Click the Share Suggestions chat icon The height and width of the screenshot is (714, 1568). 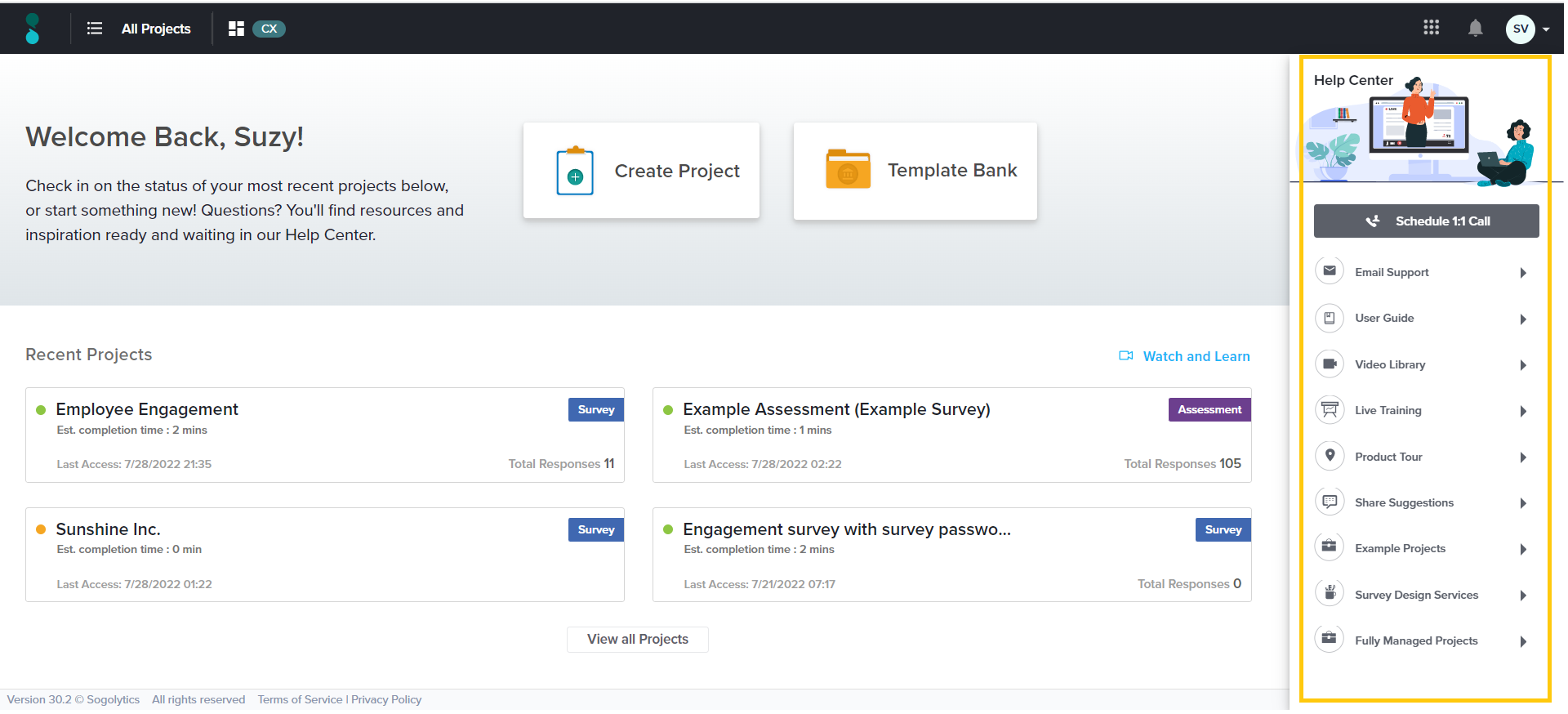click(x=1330, y=502)
